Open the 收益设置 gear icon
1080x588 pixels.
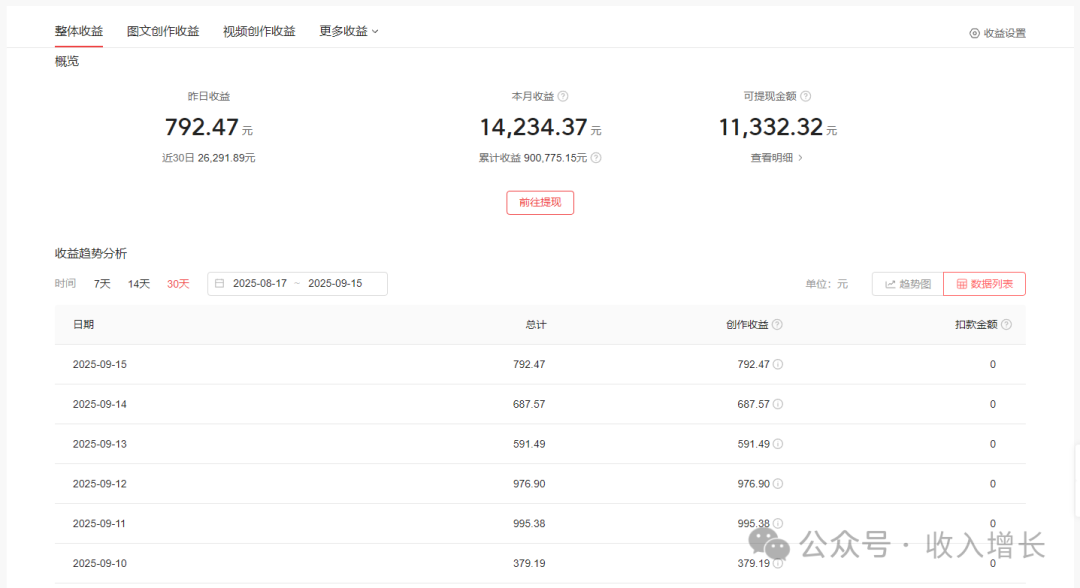pyautogui.click(x=974, y=33)
